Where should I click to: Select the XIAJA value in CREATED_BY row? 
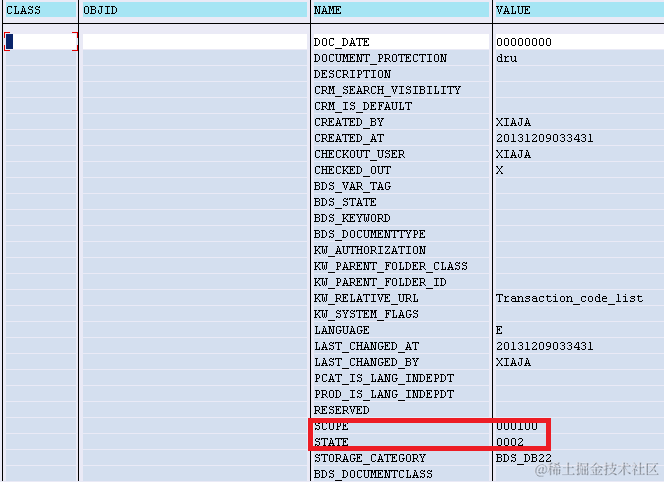tap(579, 122)
